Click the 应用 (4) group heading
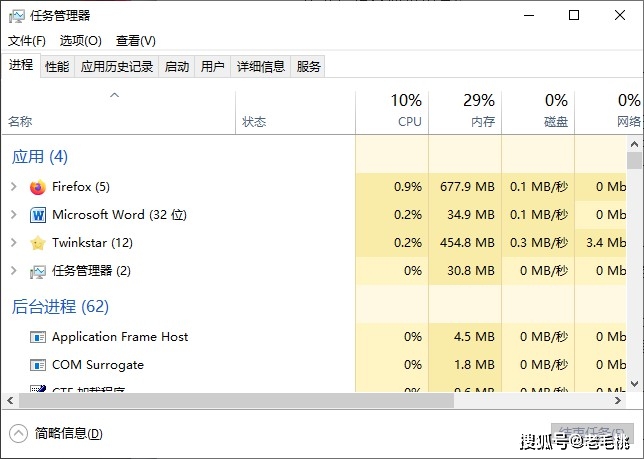Screen dimensions: 644x459 (39, 157)
